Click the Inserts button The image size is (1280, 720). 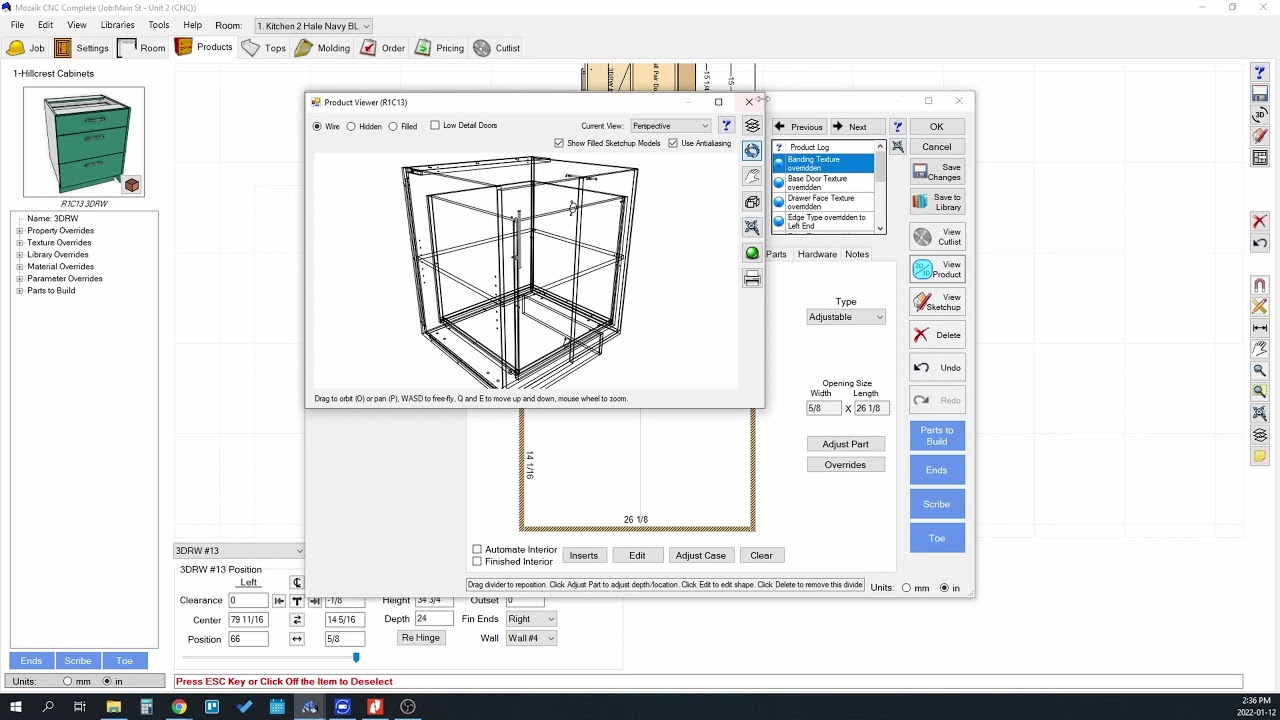584,555
